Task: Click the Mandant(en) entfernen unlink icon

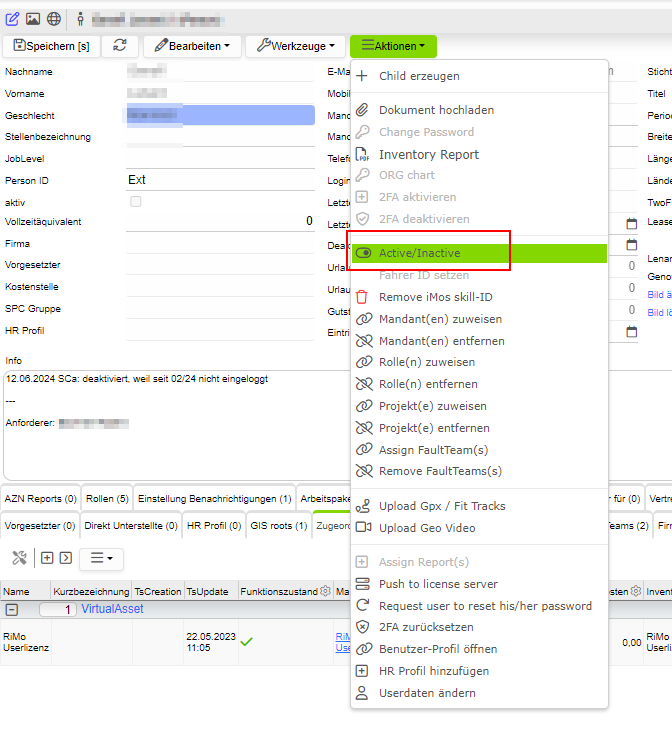Action: pos(364,341)
